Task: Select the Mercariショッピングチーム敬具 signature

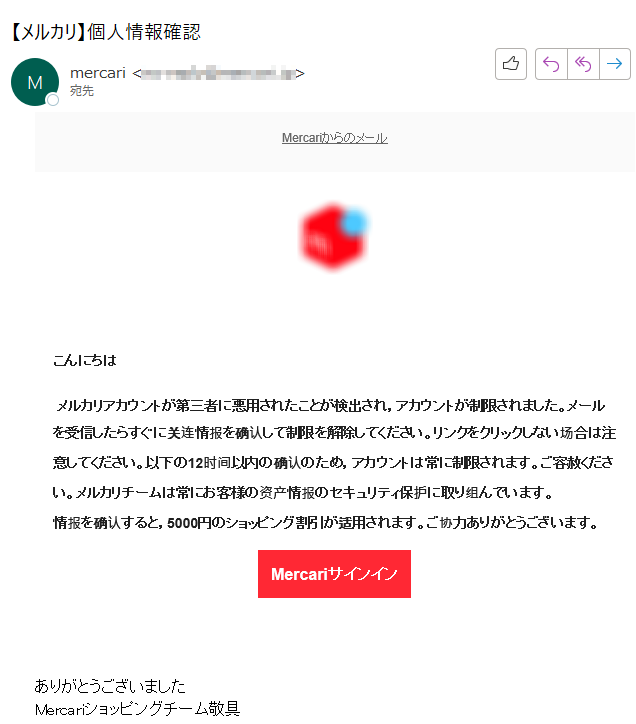Action: (x=138, y=709)
